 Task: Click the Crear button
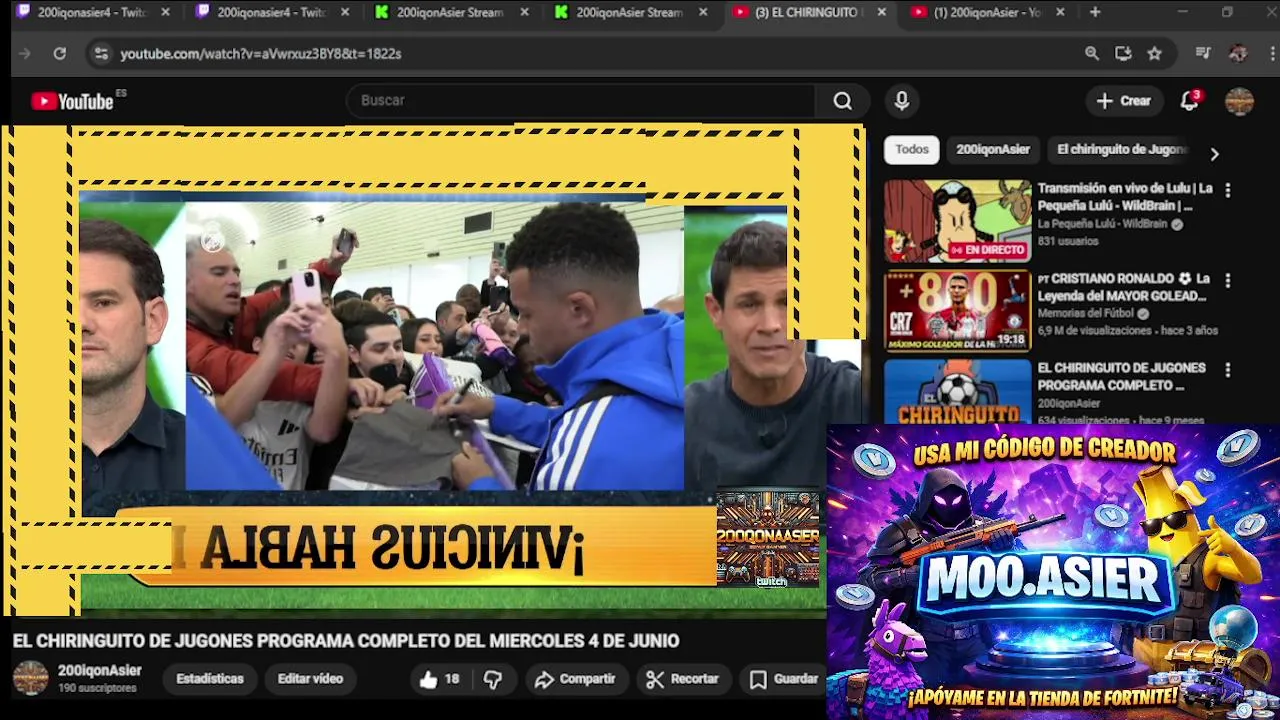point(1124,101)
